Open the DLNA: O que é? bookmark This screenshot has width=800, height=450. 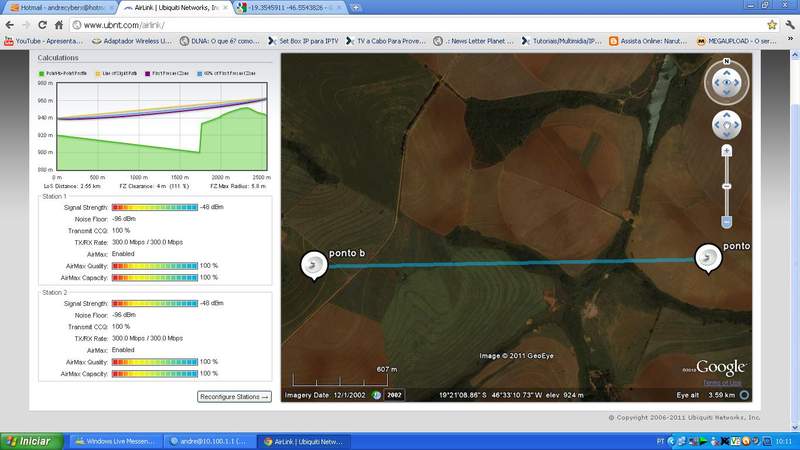(220, 41)
